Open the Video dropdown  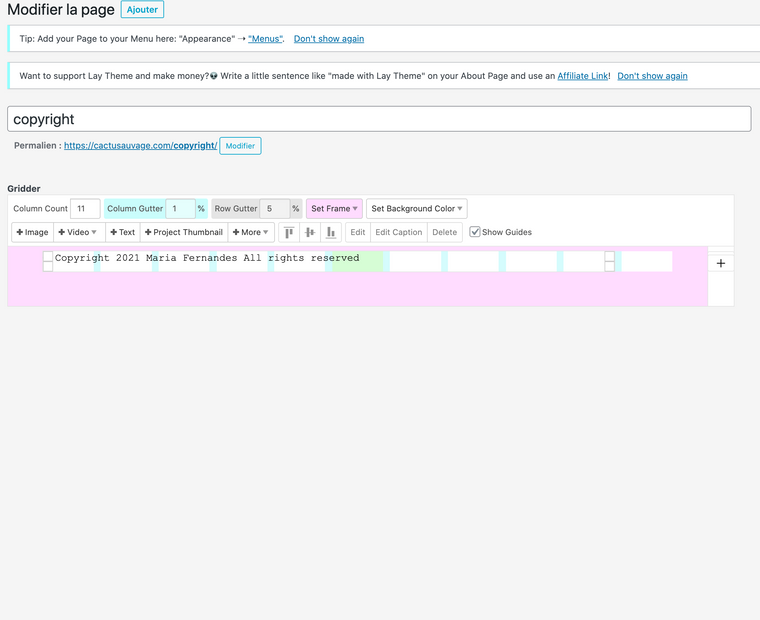(x=78, y=232)
